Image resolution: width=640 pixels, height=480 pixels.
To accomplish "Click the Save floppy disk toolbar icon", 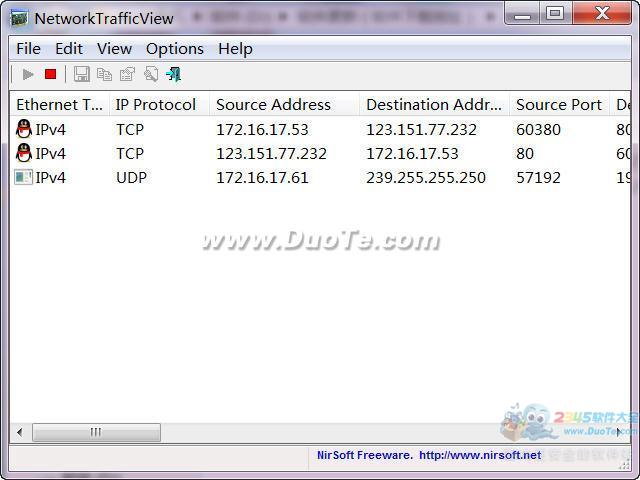I will (82, 74).
